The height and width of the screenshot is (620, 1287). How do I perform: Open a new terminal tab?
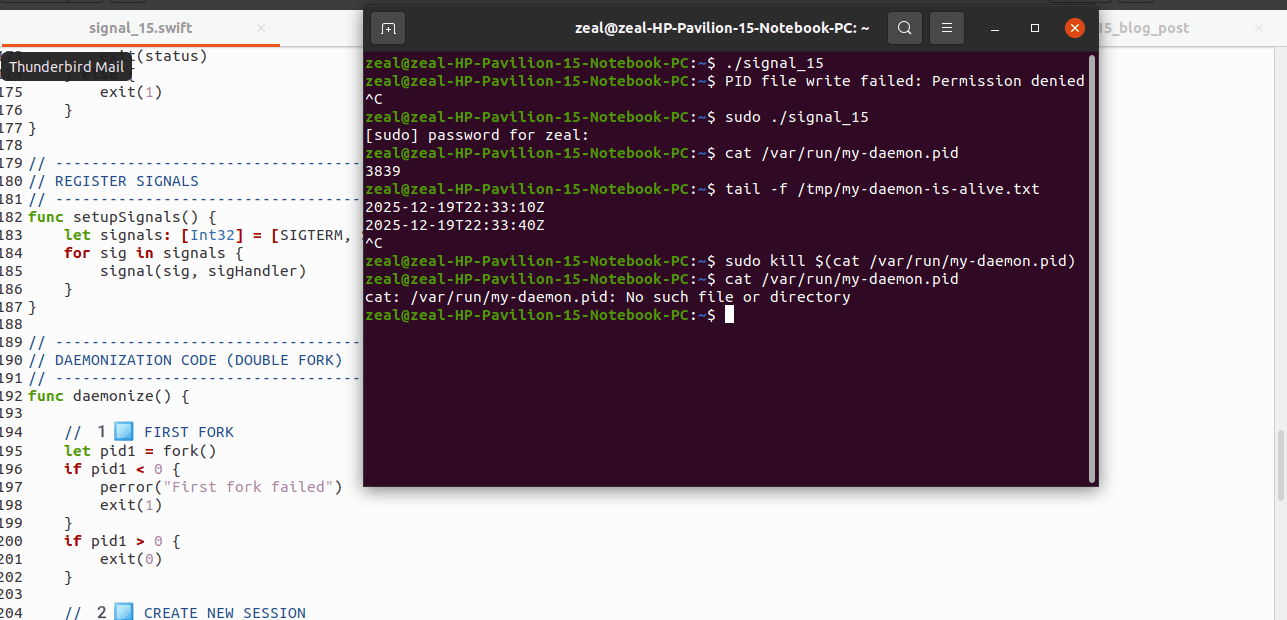coord(388,28)
